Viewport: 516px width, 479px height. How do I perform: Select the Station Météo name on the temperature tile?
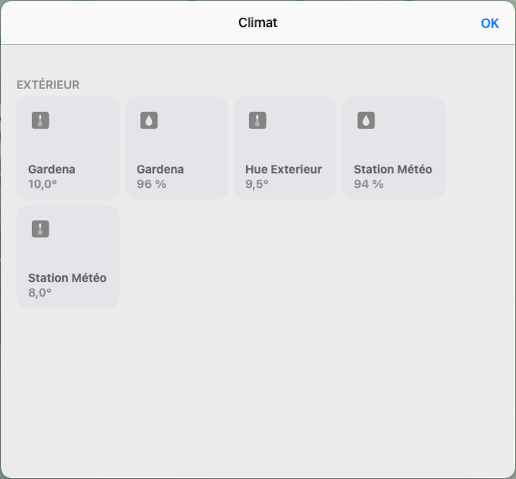[x=67, y=278]
